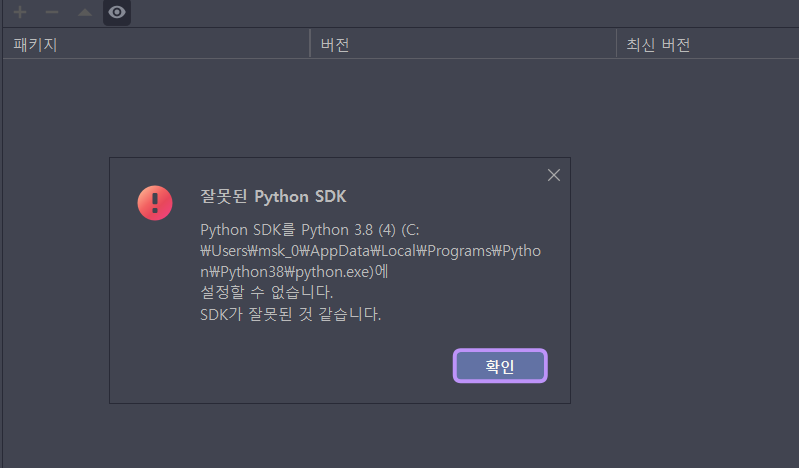Click the upgrade package up-arrow icon
This screenshot has width=799, height=468.
point(85,12)
